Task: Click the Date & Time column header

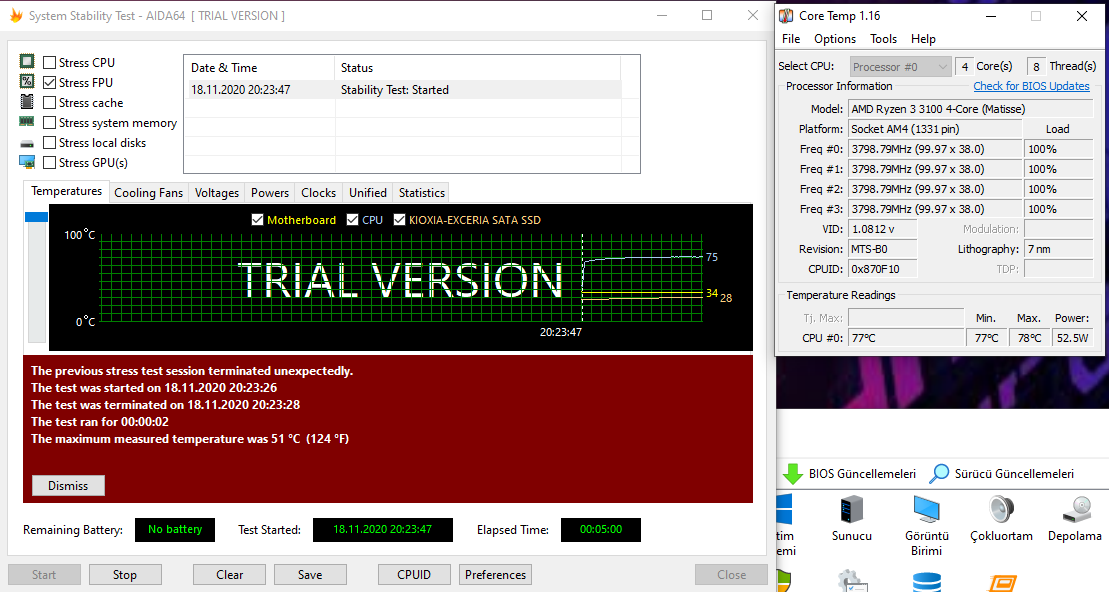Action: (259, 68)
